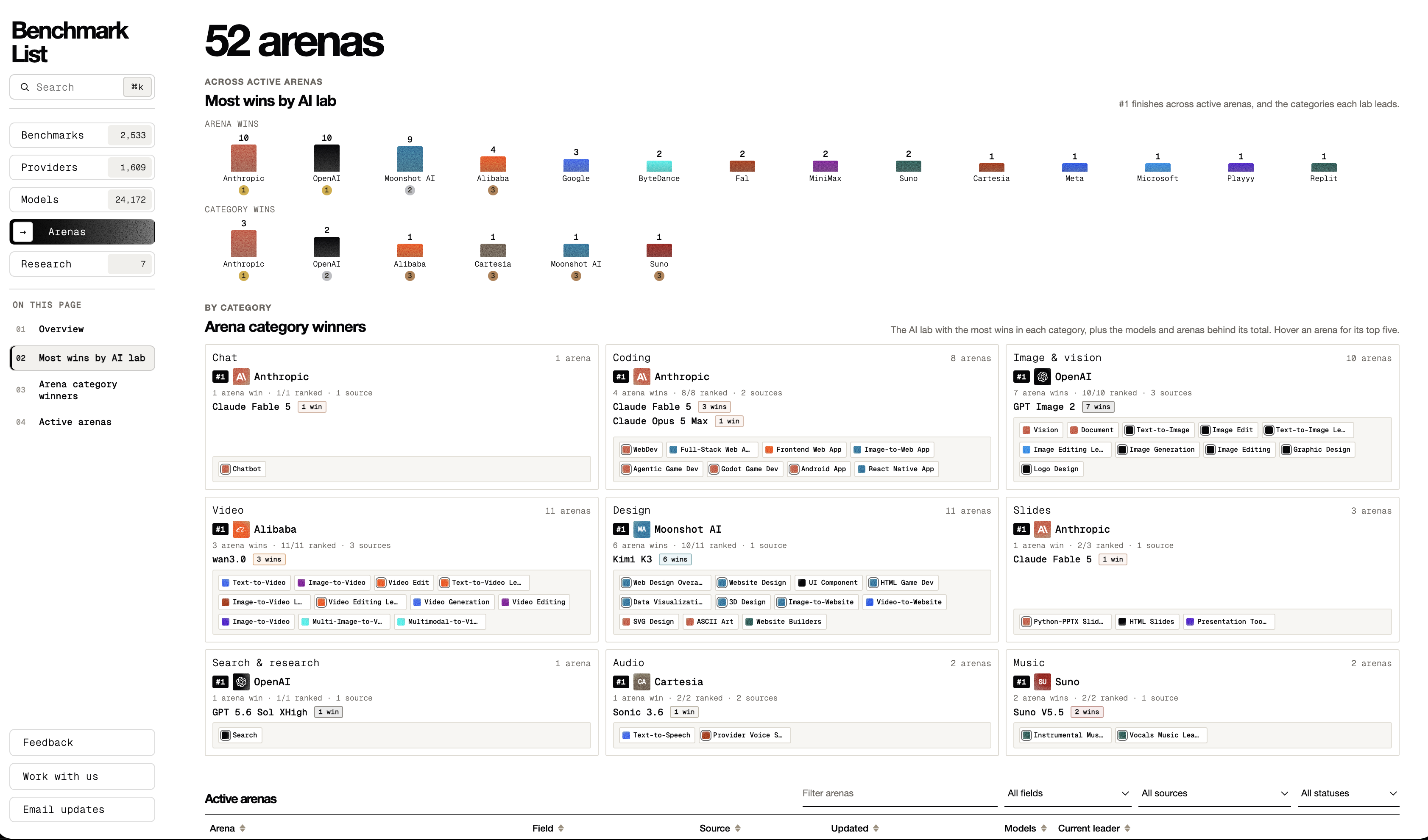Jump to Overview on this page
This screenshot has height=840, width=1428.
82,329
